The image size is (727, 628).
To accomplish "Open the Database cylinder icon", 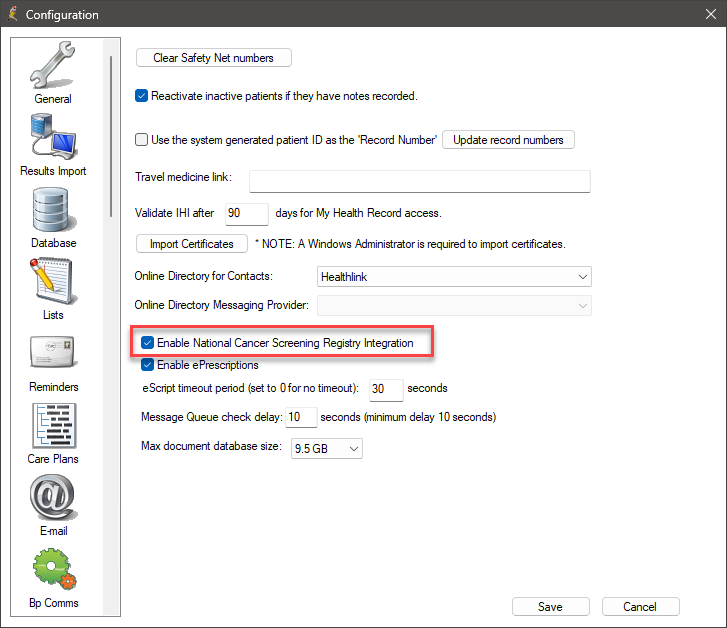I will (53, 210).
